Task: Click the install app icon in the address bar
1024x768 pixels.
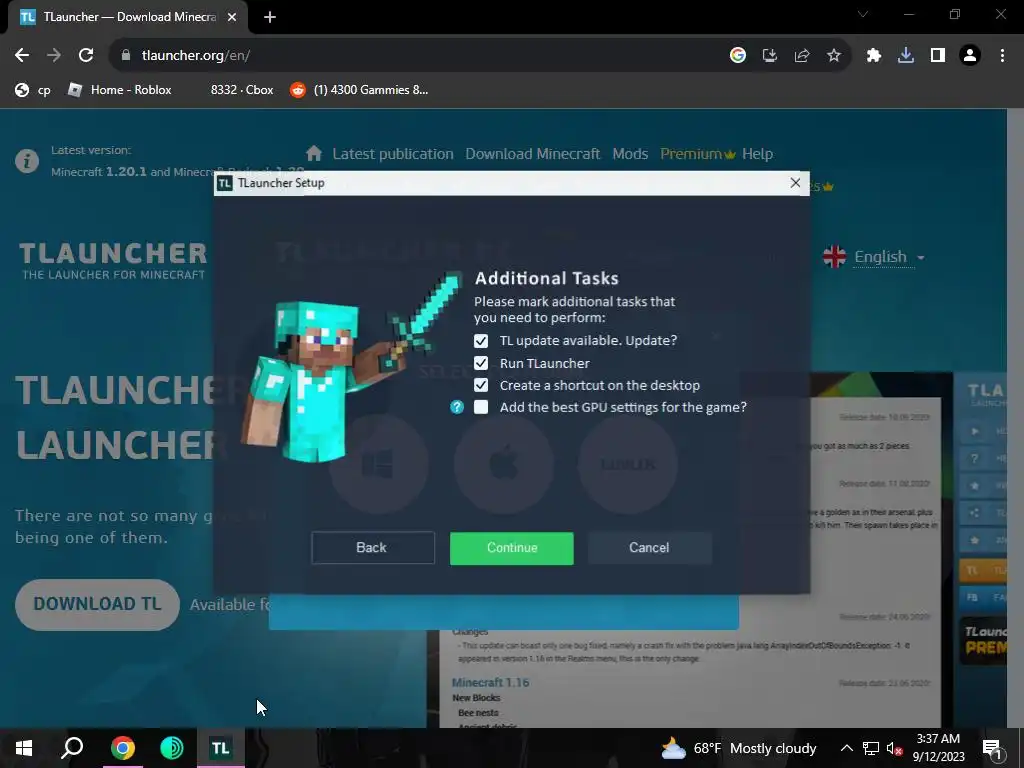Action: (770, 56)
